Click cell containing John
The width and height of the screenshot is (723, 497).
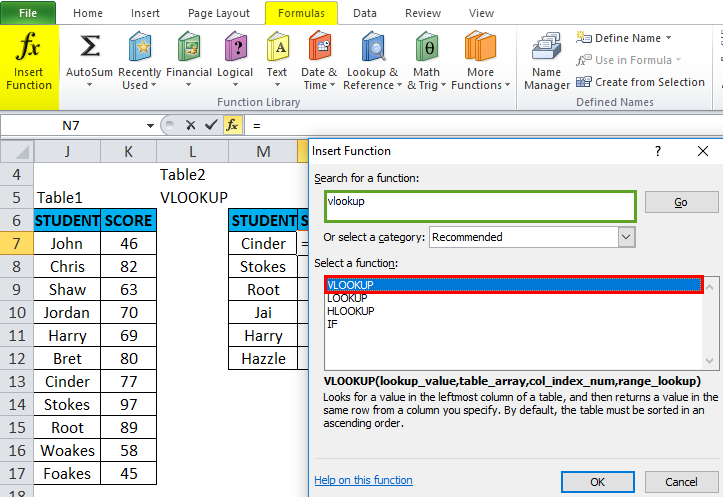[x=67, y=243]
